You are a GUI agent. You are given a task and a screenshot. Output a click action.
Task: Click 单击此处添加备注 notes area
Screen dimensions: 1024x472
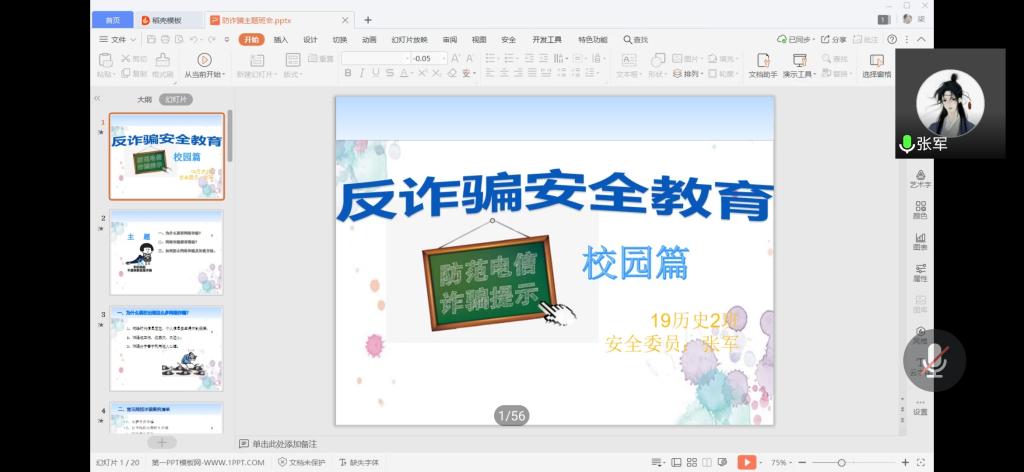click(284, 443)
